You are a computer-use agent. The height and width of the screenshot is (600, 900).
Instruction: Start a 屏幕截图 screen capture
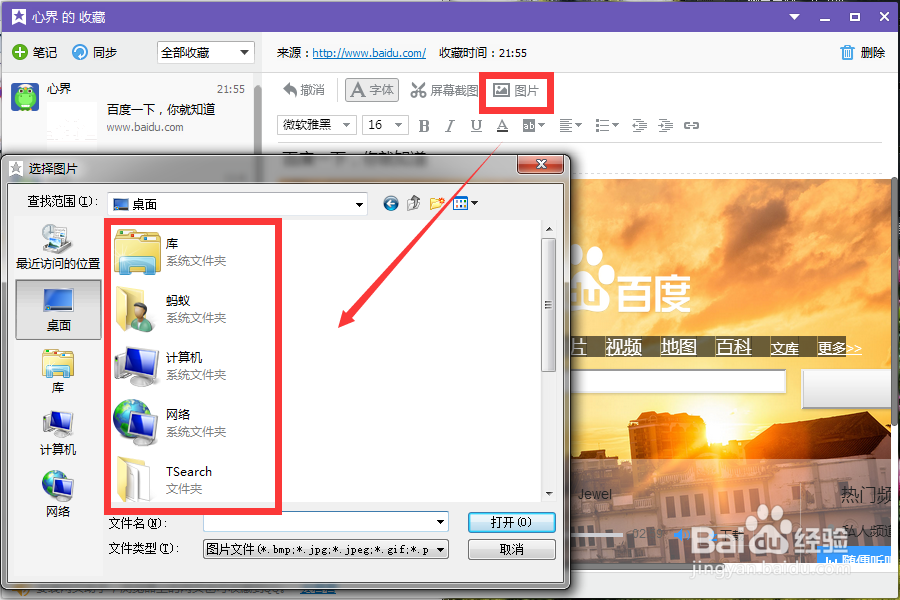point(444,90)
